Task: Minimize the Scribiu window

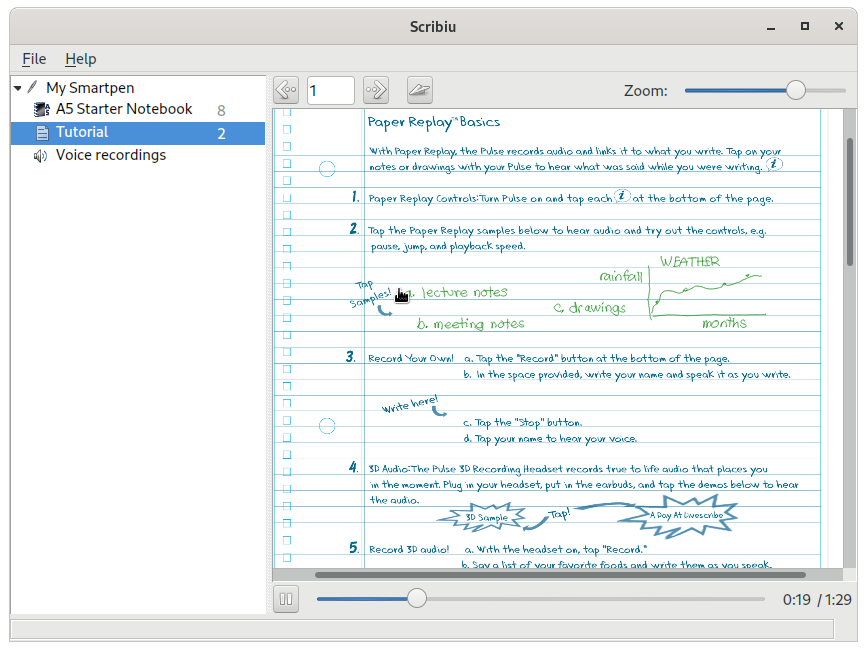Action: pos(771,27)
